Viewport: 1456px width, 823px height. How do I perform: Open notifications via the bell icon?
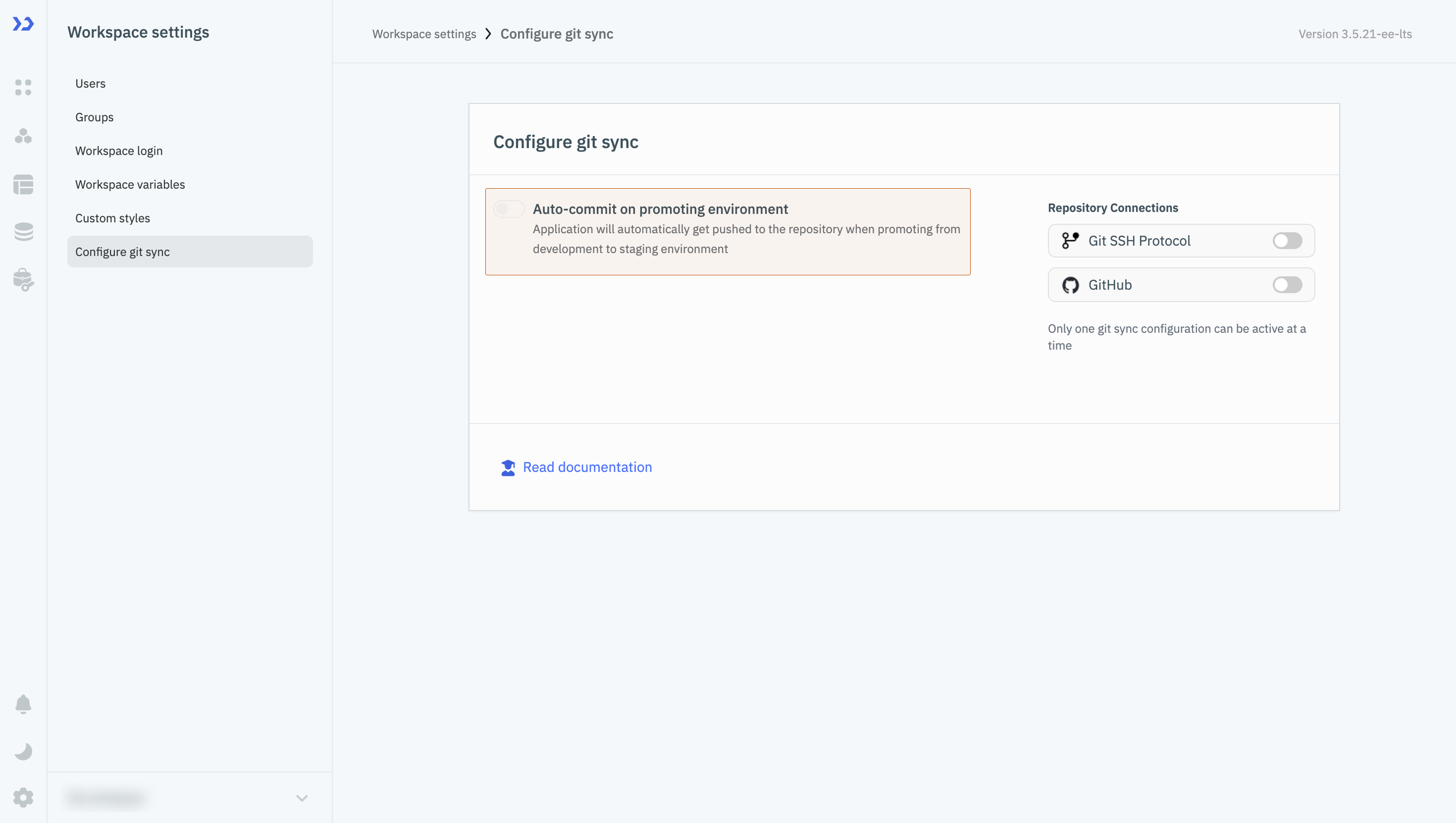[23, 704]
